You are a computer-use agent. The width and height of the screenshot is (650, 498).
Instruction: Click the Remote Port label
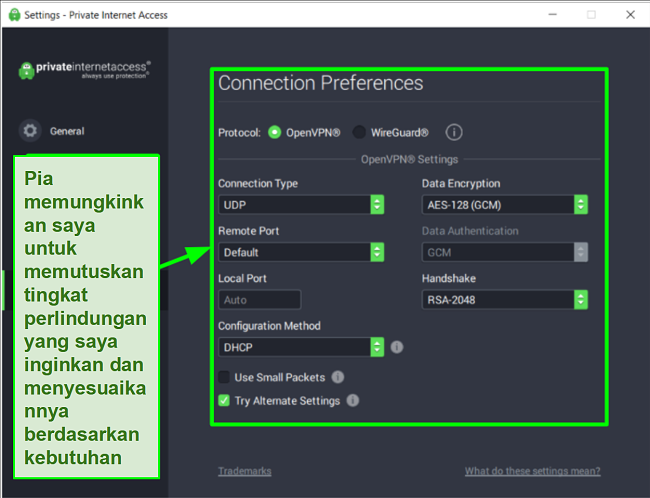[248, 231]
